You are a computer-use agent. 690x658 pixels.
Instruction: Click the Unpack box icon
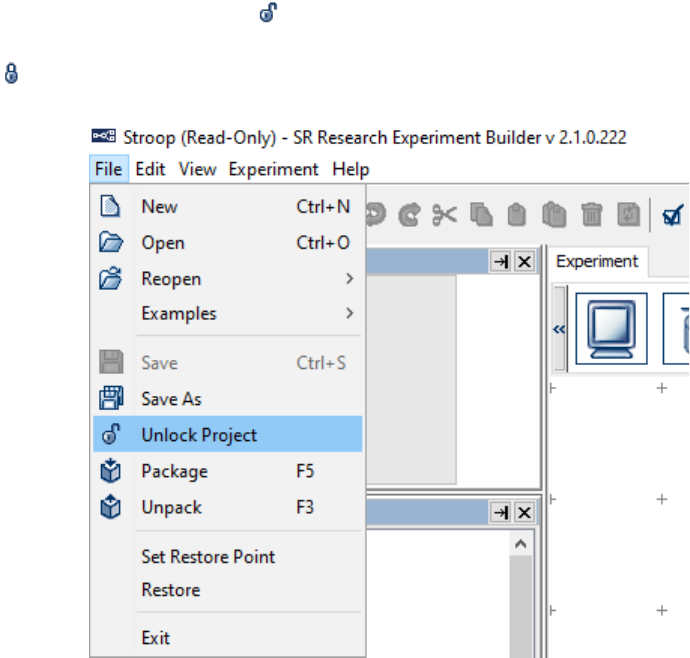click(x=110, y=507)
